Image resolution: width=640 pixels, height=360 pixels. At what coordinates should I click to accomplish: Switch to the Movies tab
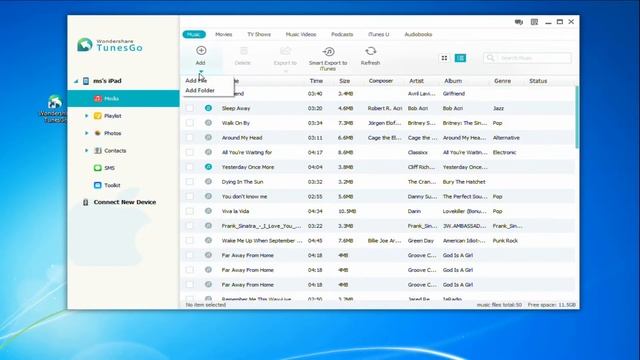(224, 34)
